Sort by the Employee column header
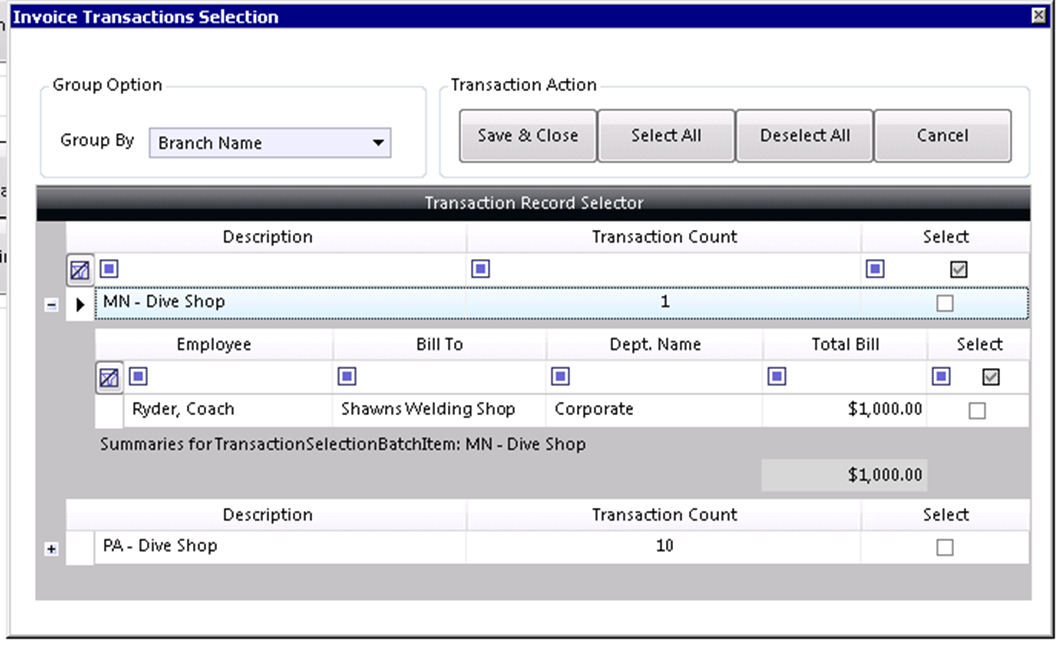This screenshot has width=1061, height=645. tap(214, 344)
